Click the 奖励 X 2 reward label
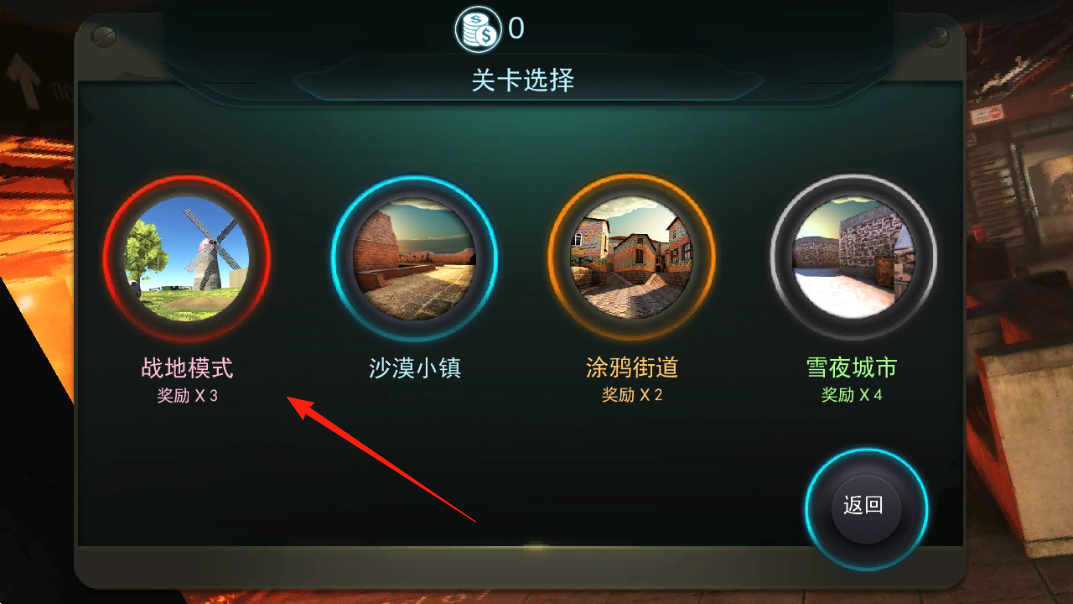Viewport: 1073px width, 604px height. pyautogui.click(x=632, y=395)
